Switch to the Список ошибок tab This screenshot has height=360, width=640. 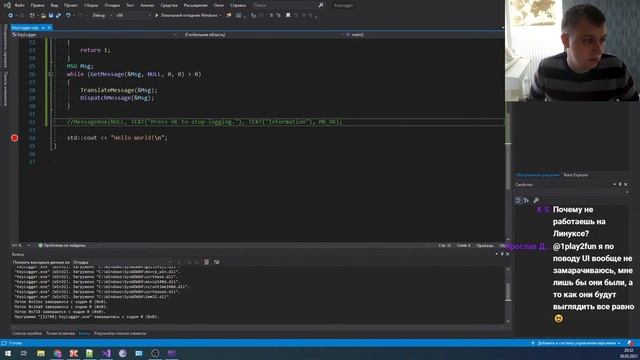point(27,333)
